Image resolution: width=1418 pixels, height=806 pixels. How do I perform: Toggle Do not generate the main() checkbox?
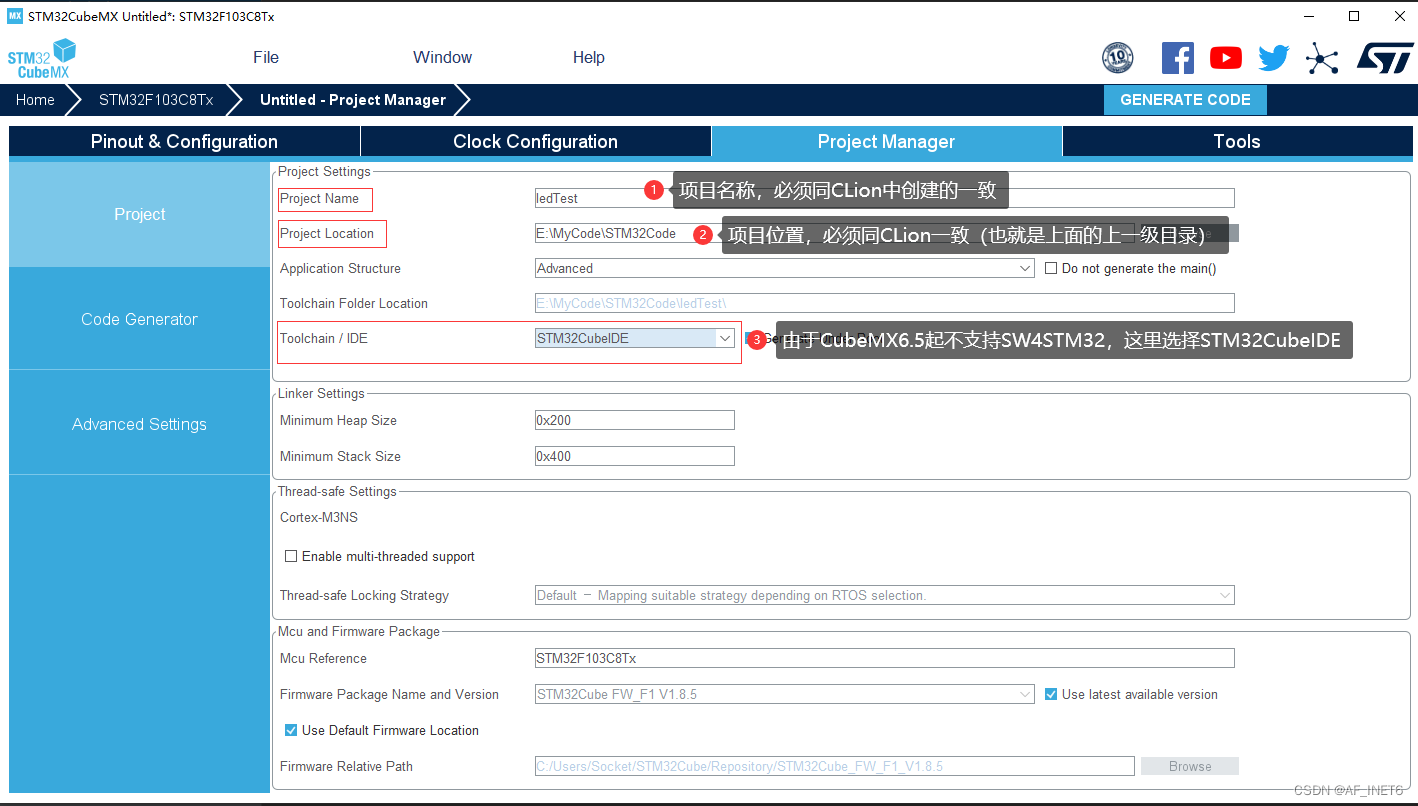1051,268
